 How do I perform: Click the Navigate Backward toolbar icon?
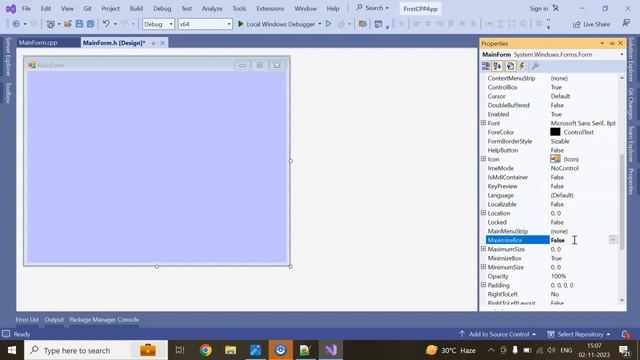pyautogui.click(x=16, y=24)
